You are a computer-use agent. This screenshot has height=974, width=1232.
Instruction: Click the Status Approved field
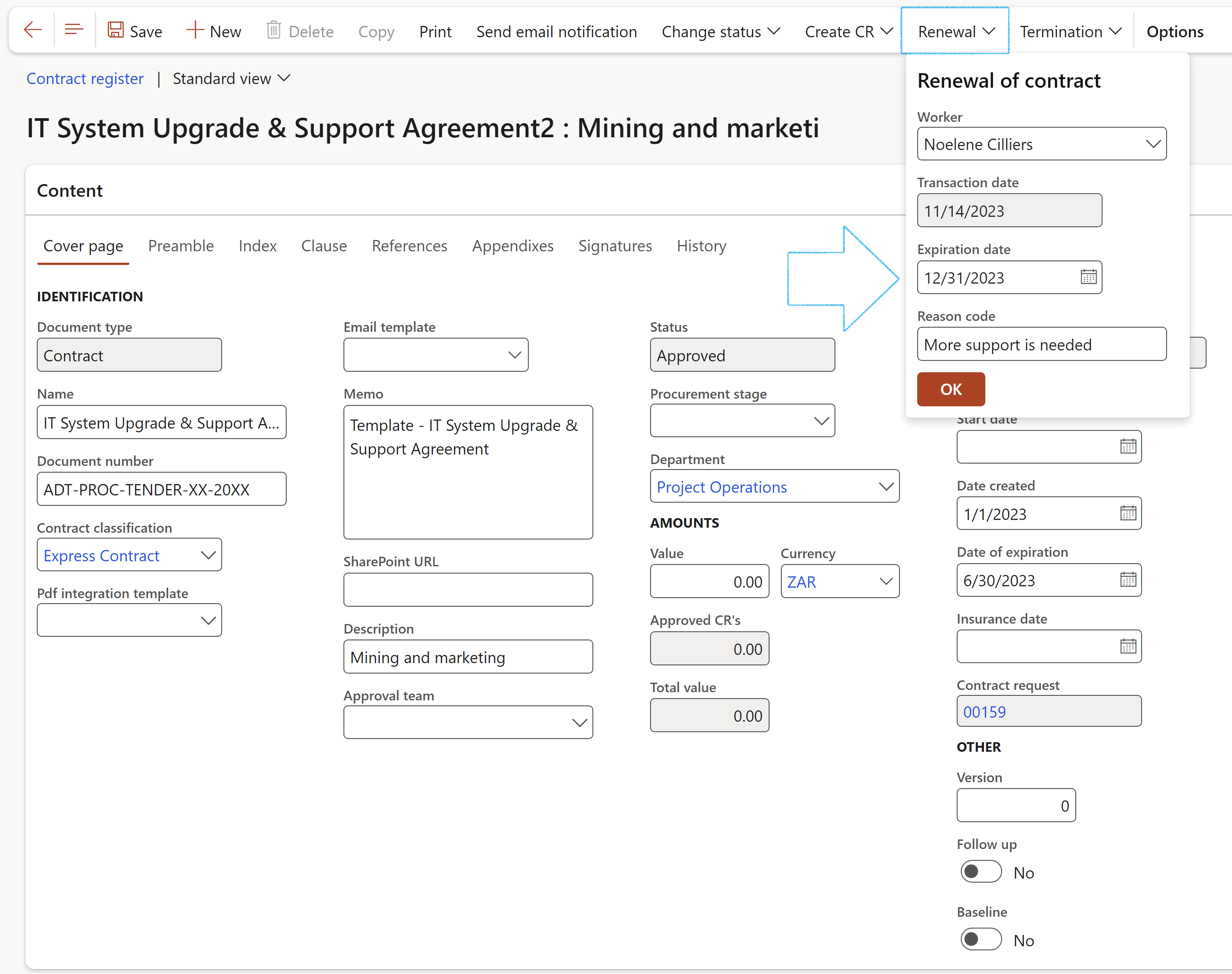742,355
